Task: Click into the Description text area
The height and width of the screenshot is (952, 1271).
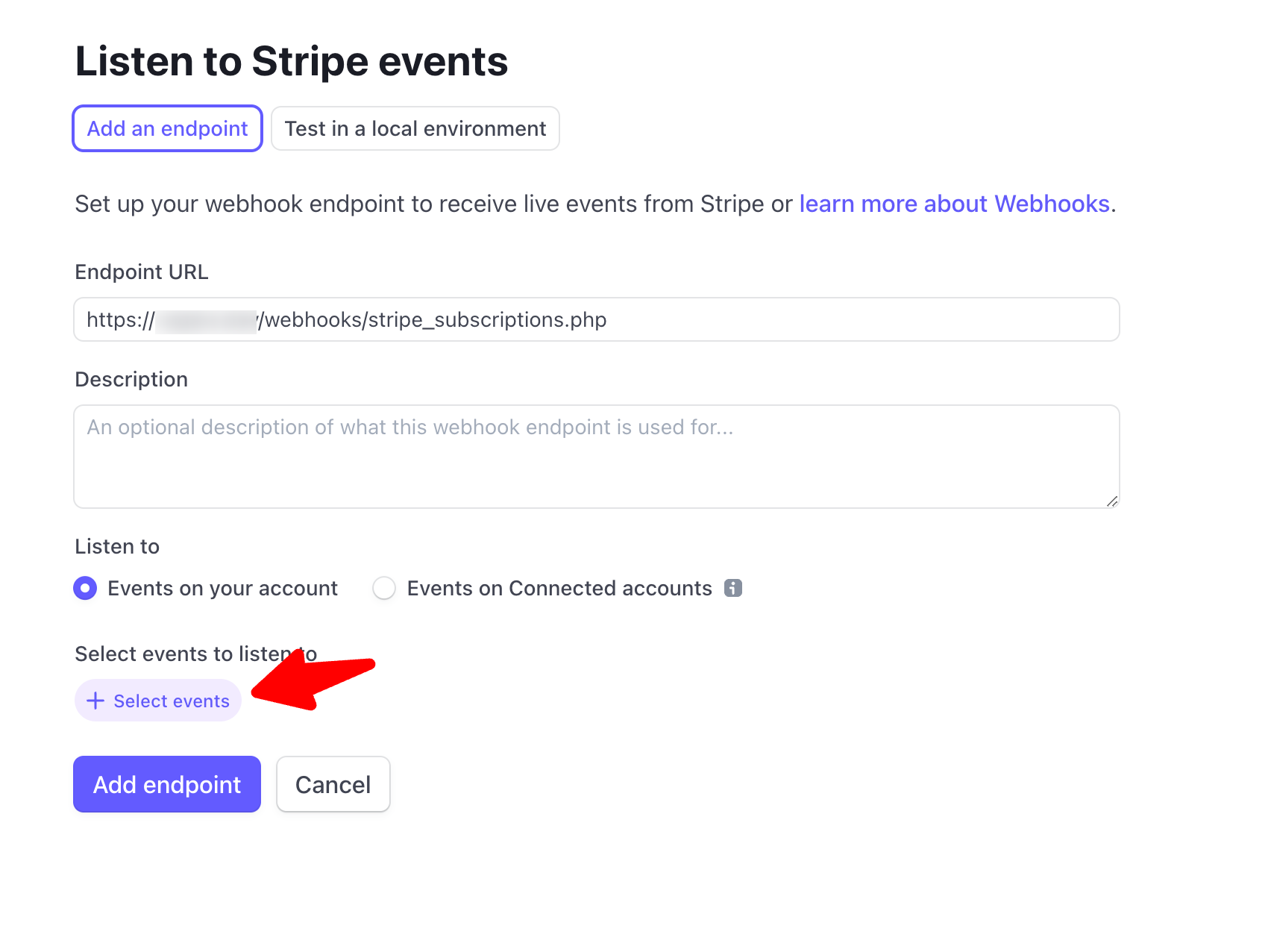Action: 595,457
